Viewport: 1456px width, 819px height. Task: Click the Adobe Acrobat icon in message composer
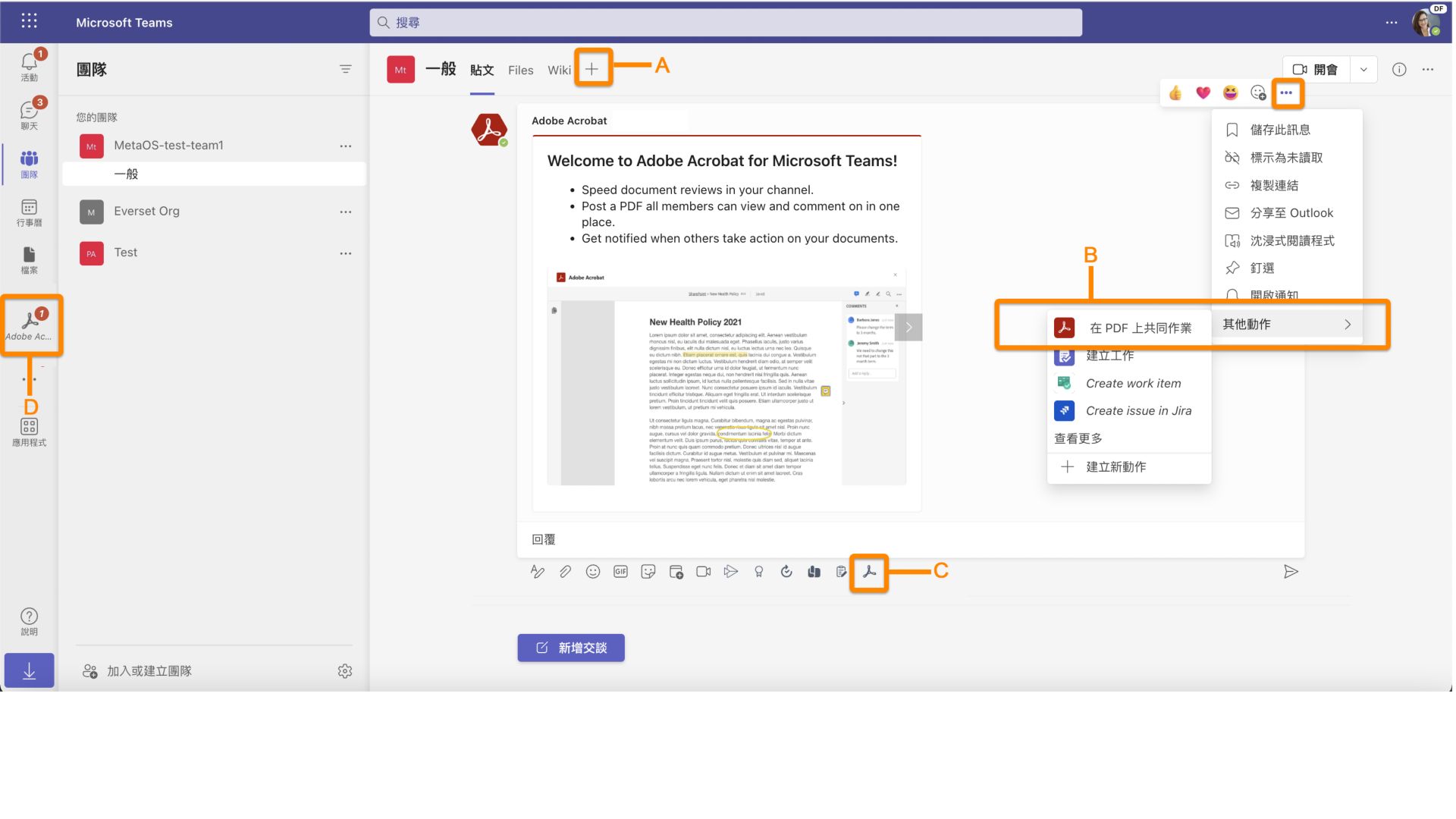tap(867, 571)
